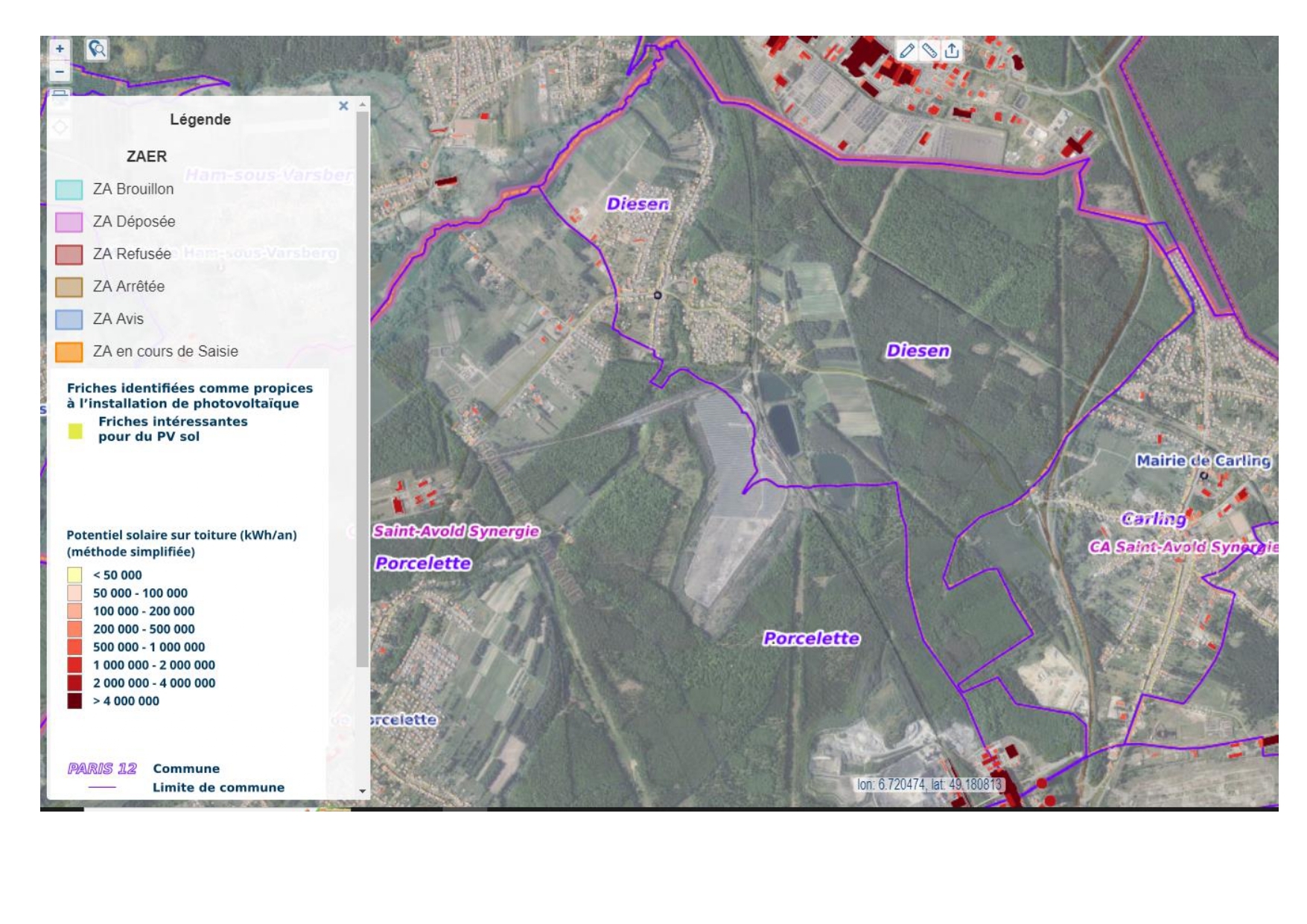Click the lon/lat coordinates readout
Screen dimensions: 1307x924
point(929,785)
